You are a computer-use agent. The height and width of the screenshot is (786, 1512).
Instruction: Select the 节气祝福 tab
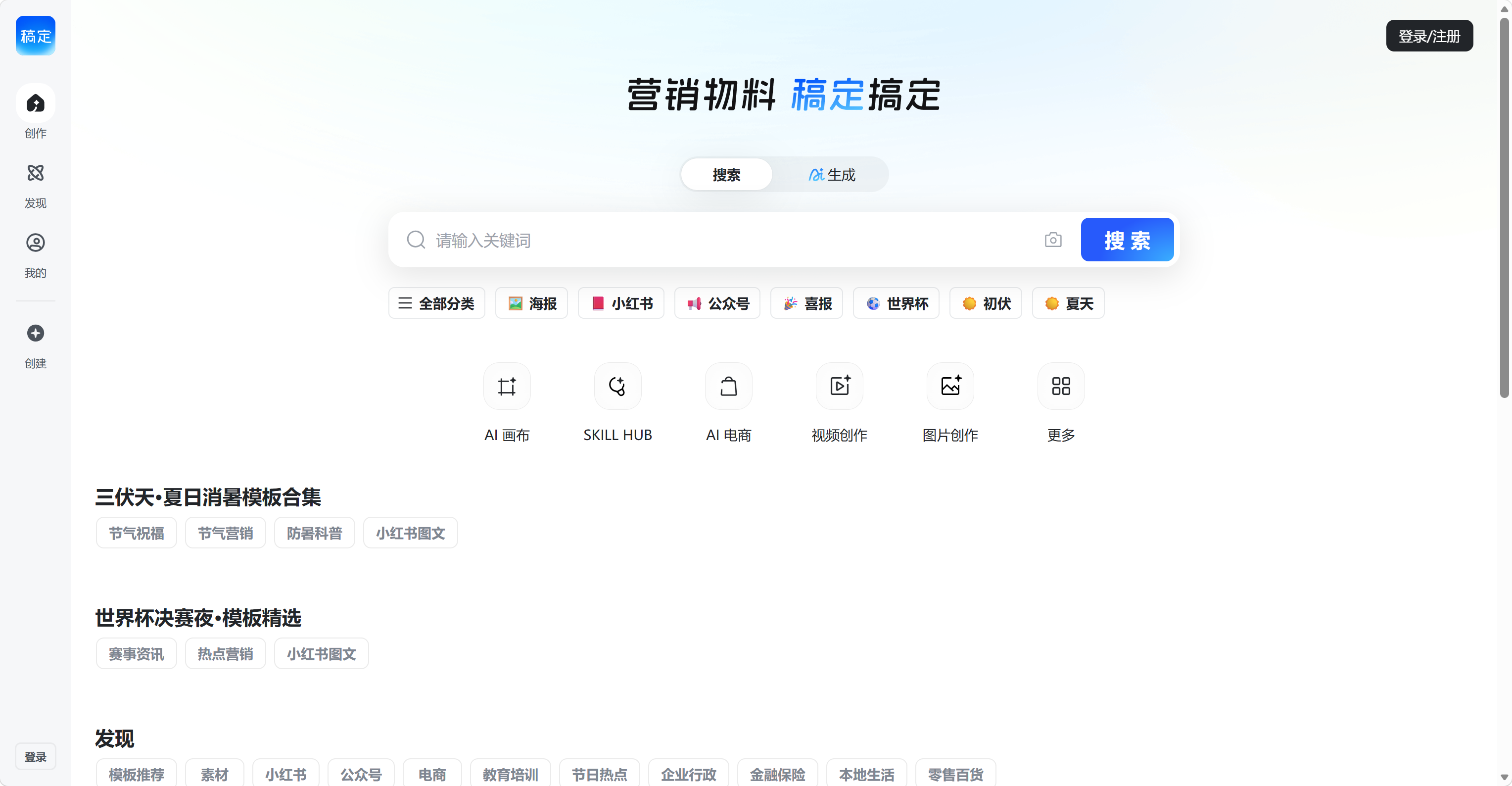[x=136, y=533]
